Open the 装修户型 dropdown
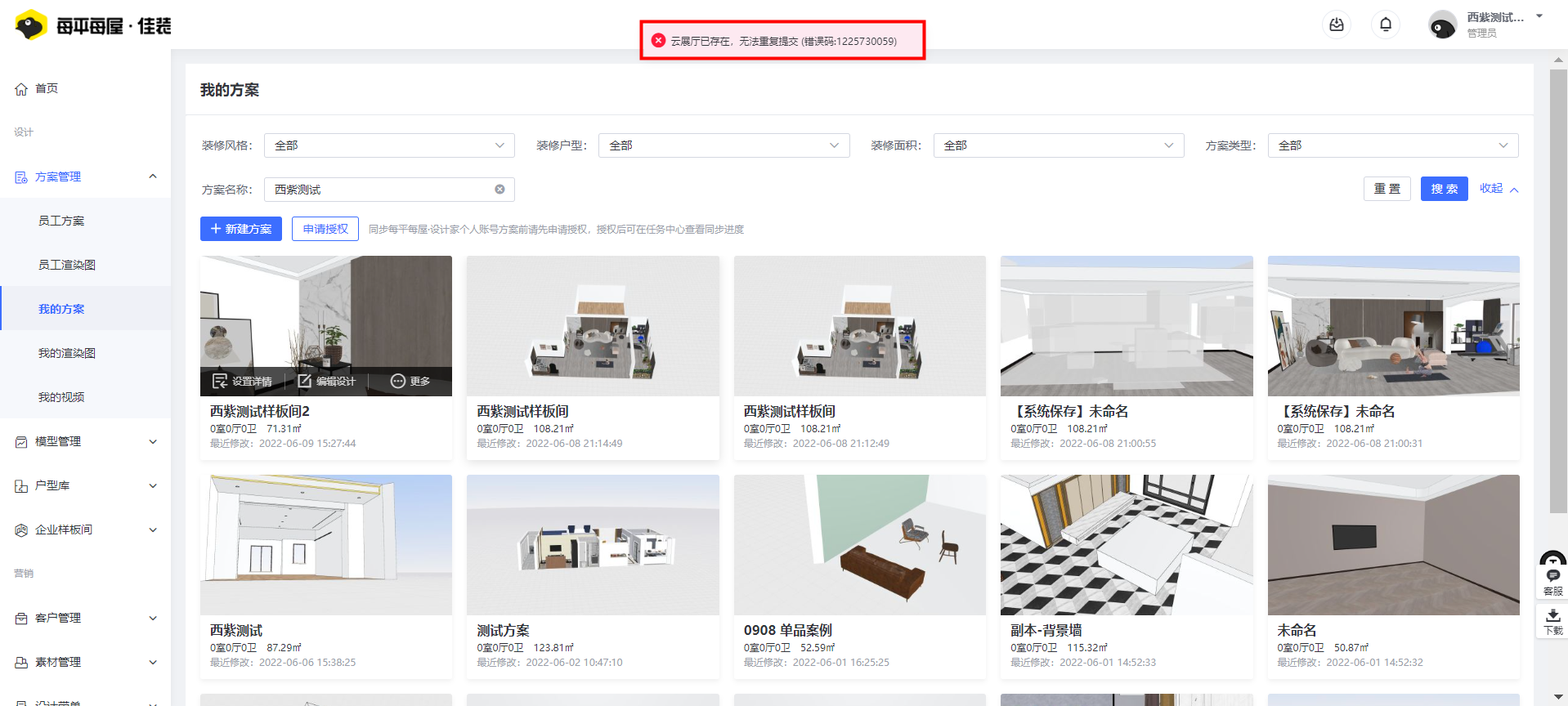This screenshot has width=1568, height=706. (724, 145)
